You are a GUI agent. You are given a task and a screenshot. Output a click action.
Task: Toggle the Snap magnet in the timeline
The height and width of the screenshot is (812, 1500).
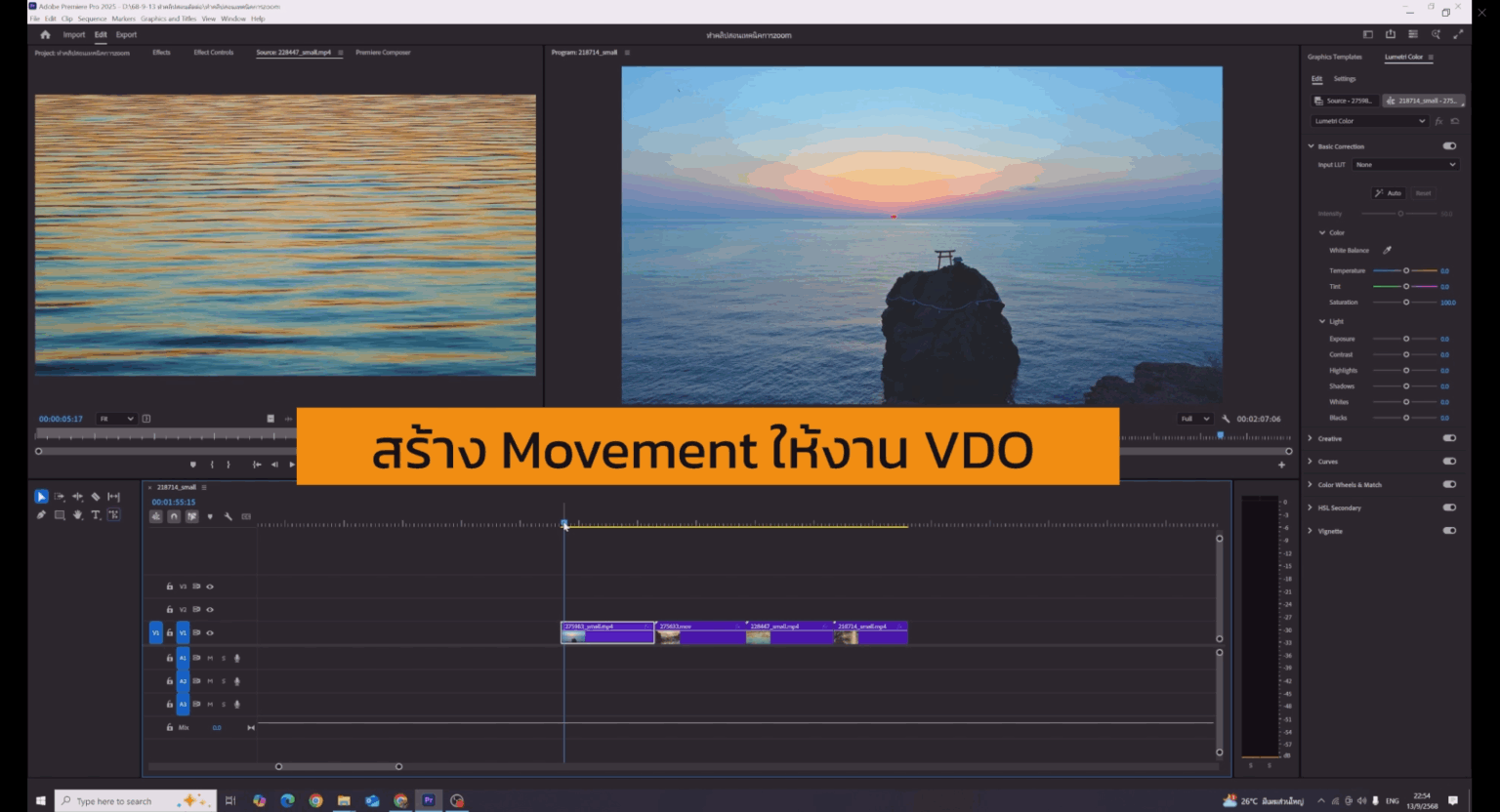click(174, 516)
